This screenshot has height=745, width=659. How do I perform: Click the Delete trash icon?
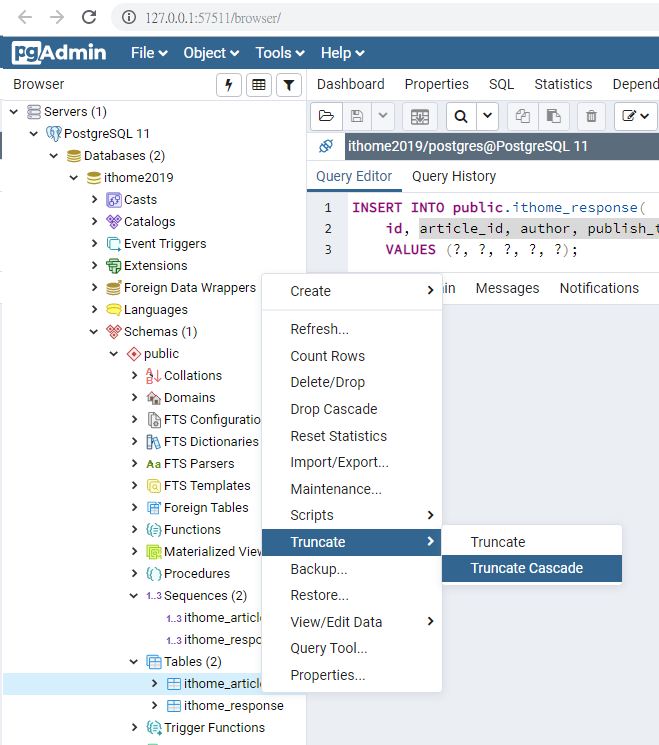click(x=591, y=116)
